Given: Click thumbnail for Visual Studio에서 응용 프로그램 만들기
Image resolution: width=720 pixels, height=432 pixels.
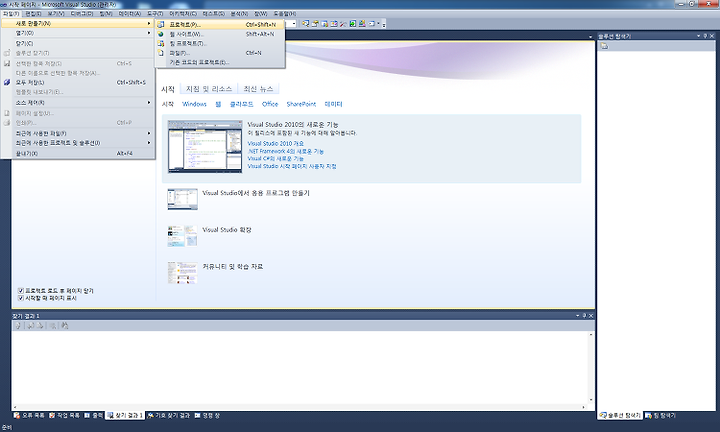Looking at the screenshot, I should [182, 199].
